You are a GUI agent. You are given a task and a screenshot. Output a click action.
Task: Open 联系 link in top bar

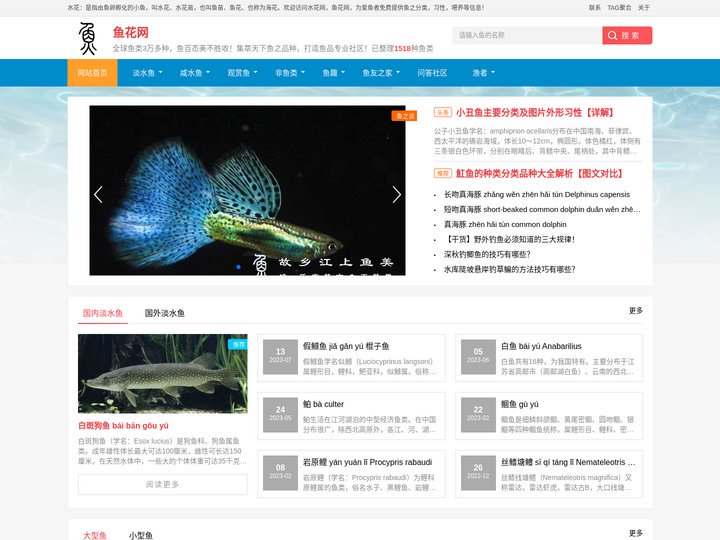pos(595,8)
